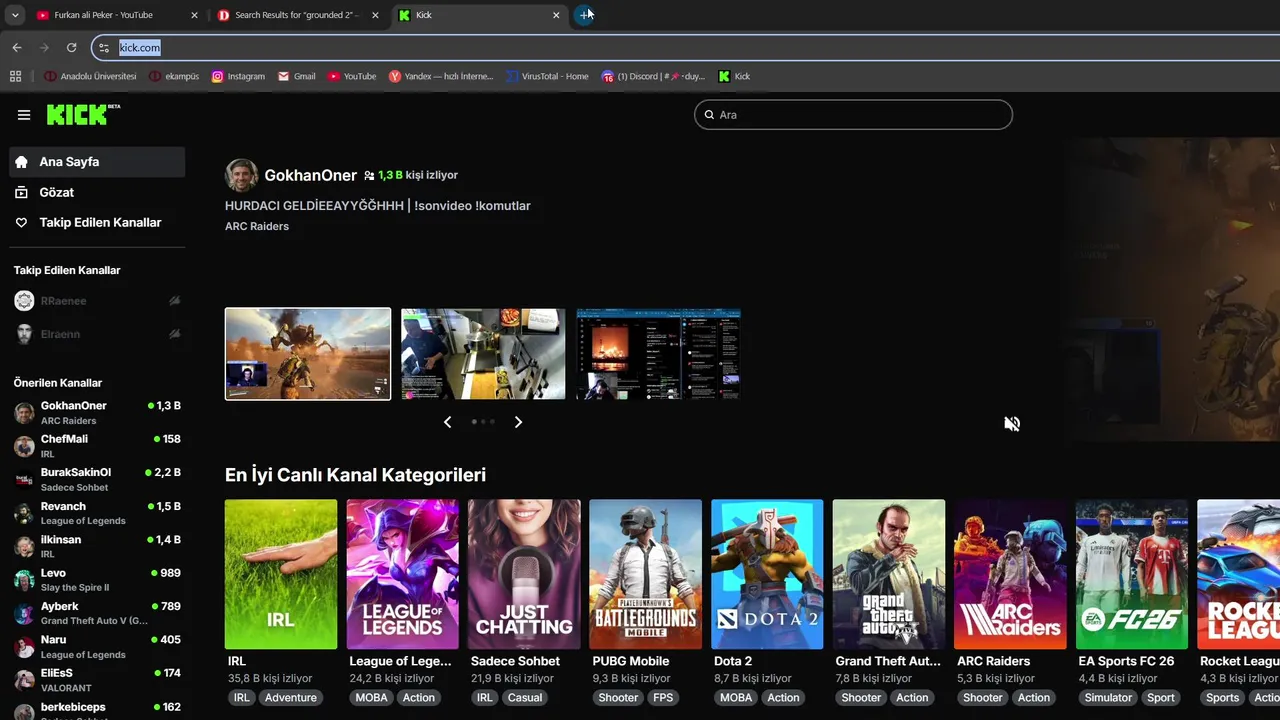Select the Kick browser tab
This screenshot has height=720, width=1280.
pos(479,15)
